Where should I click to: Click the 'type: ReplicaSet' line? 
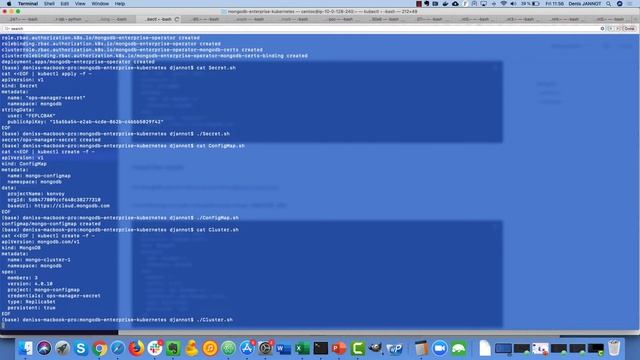tap(31, 302)
